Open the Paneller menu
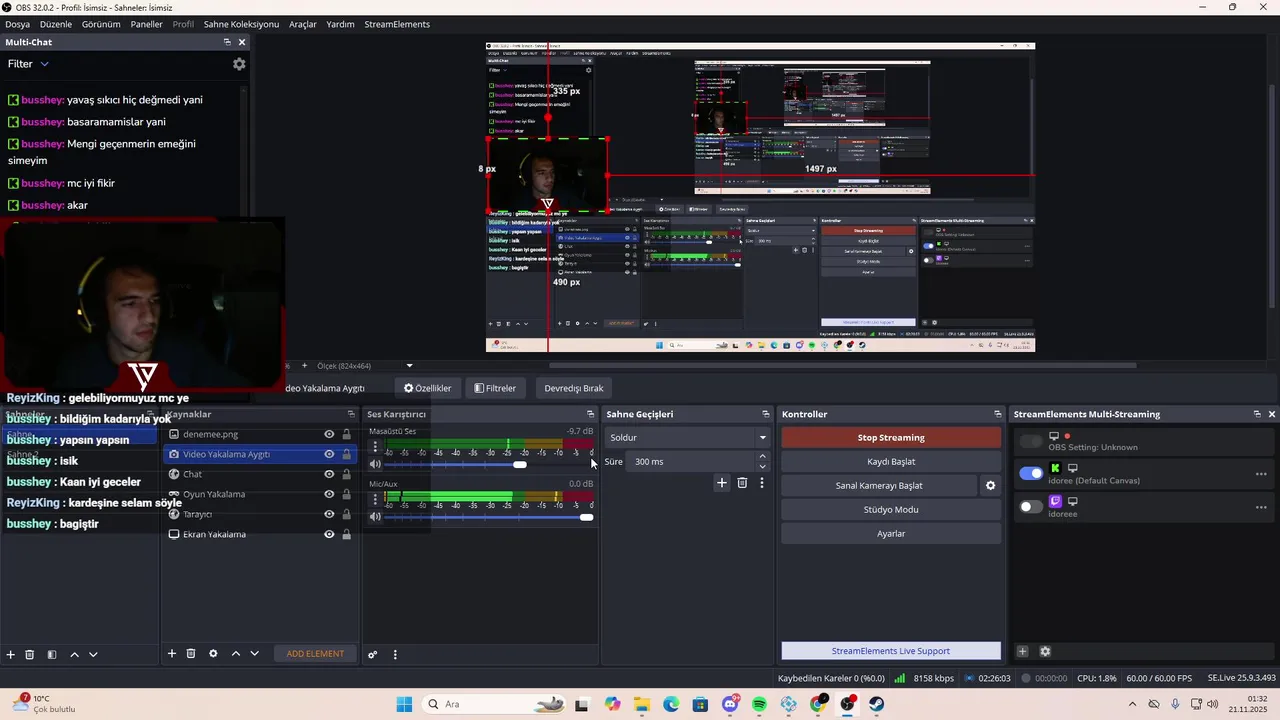 [x=146, y=24]
